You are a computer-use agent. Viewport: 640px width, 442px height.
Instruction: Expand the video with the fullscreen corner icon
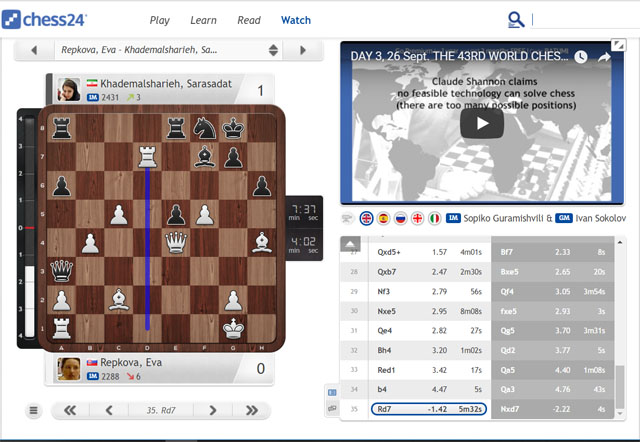618,45
